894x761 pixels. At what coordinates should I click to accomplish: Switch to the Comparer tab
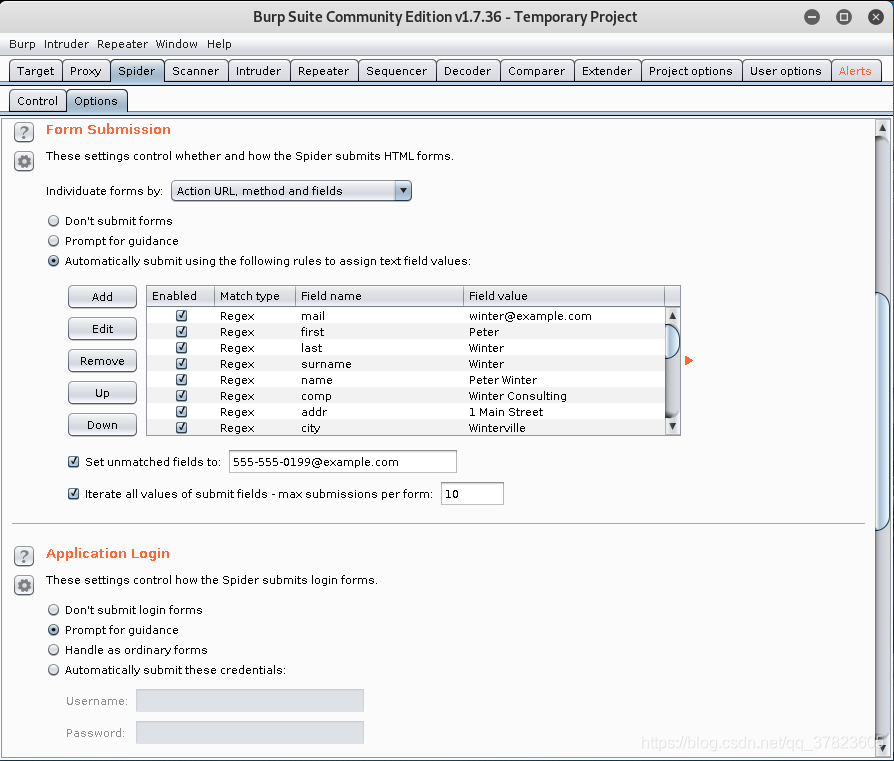537,71
